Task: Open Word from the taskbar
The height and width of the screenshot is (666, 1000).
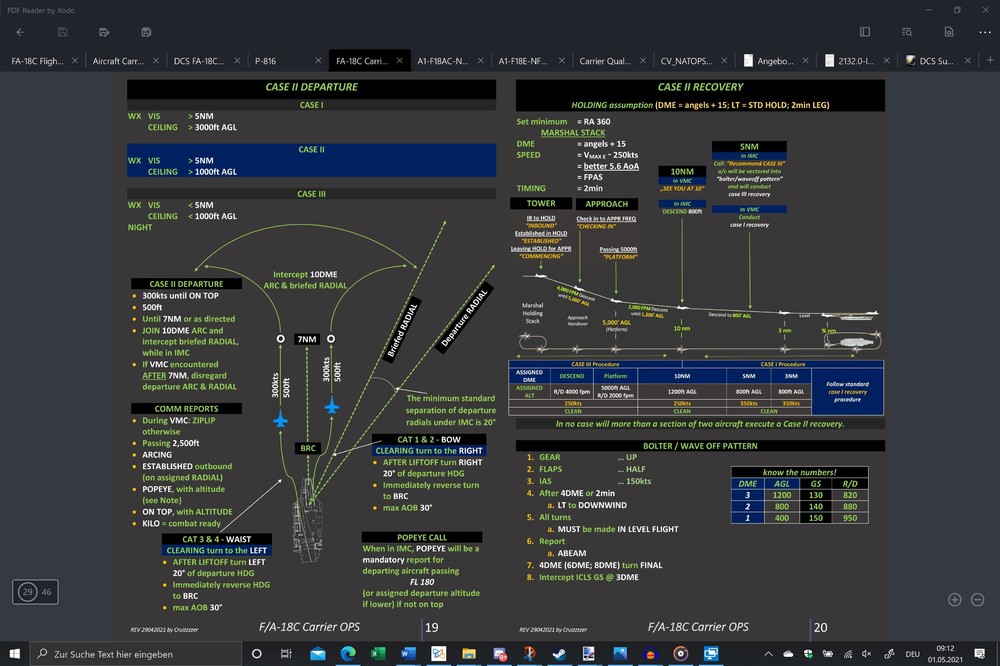Action: click(408, 654)
